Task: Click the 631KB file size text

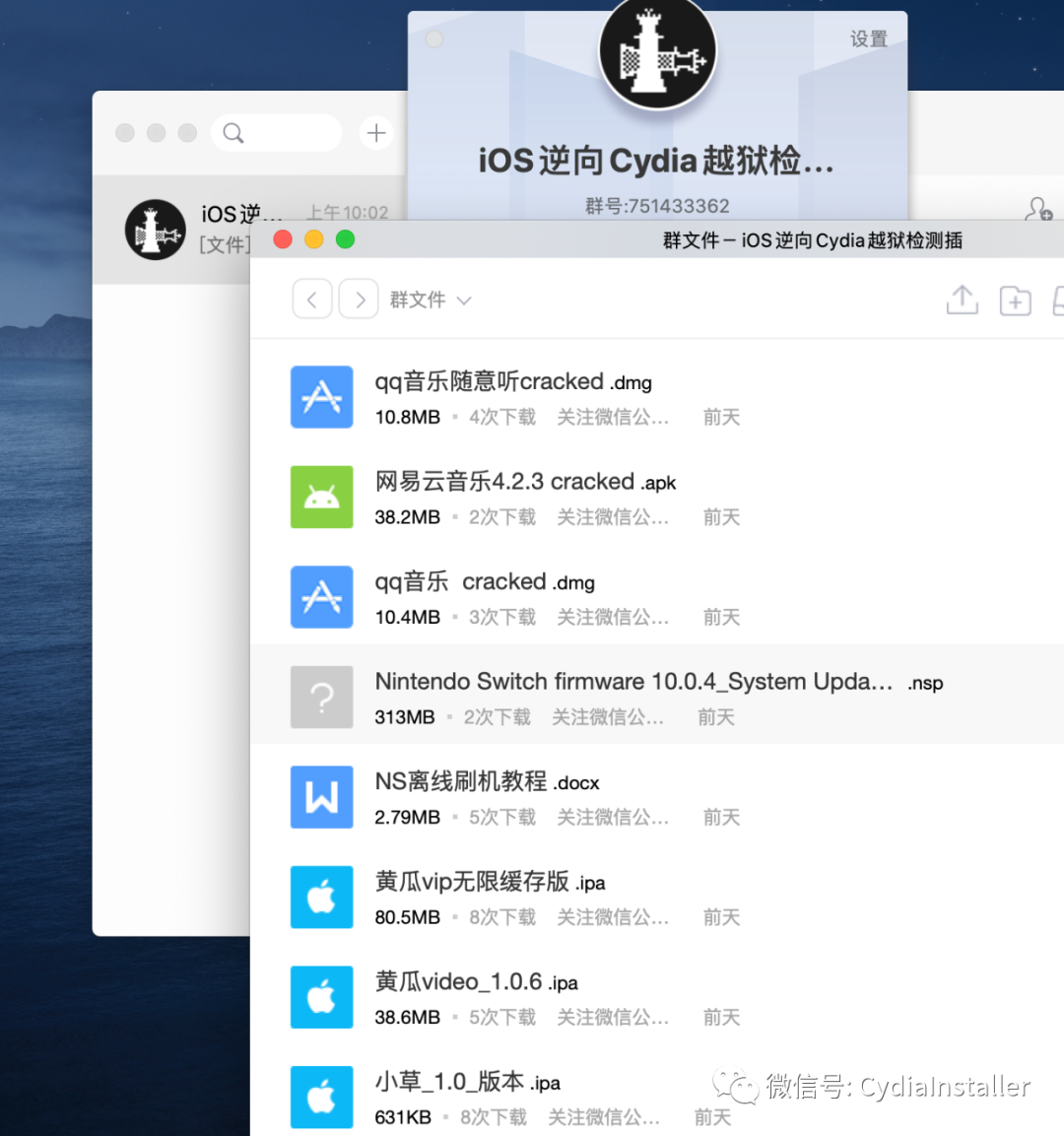Action: tap(403, 1117)
